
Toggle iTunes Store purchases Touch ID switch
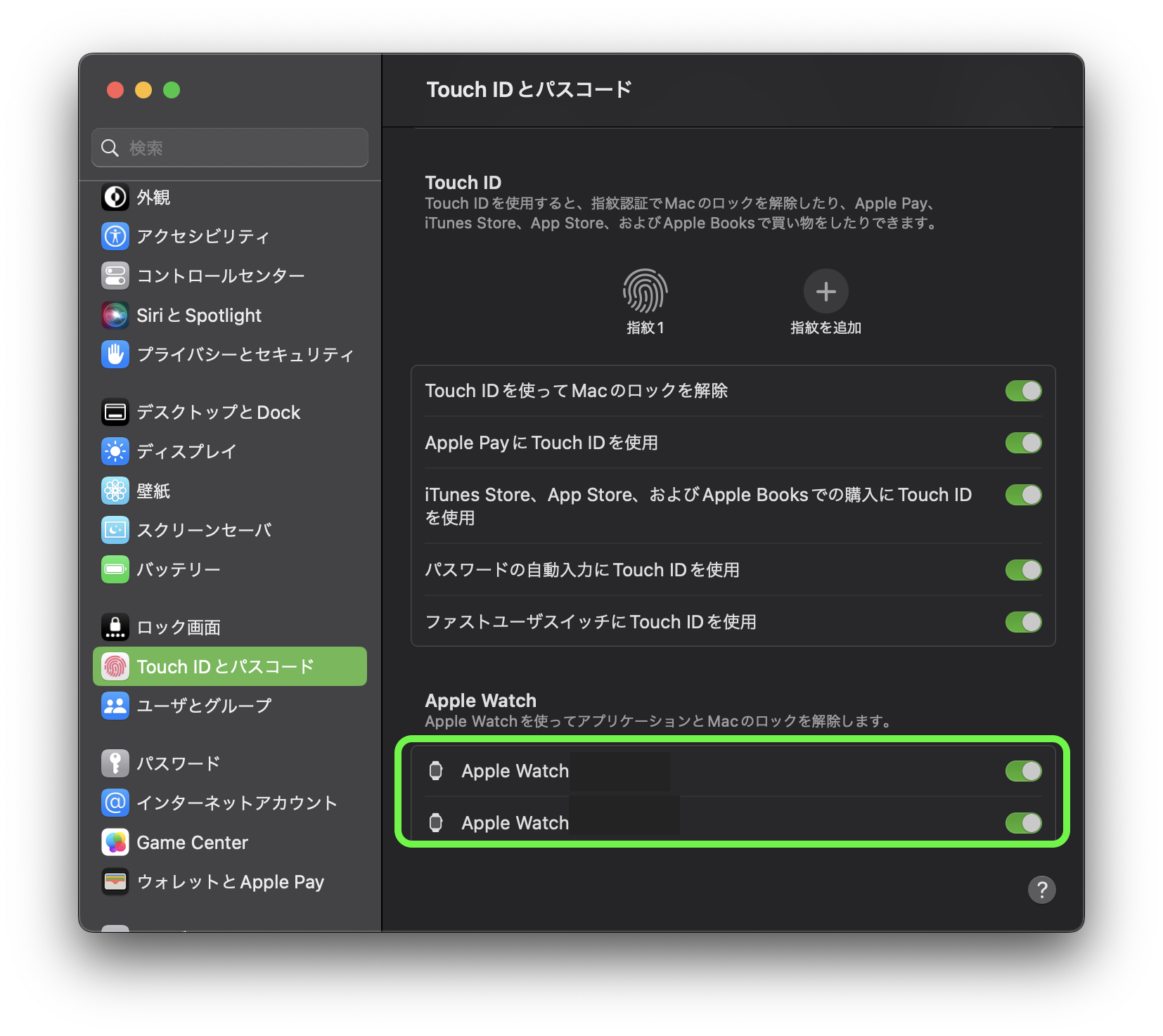click(x=1024, y=495)
